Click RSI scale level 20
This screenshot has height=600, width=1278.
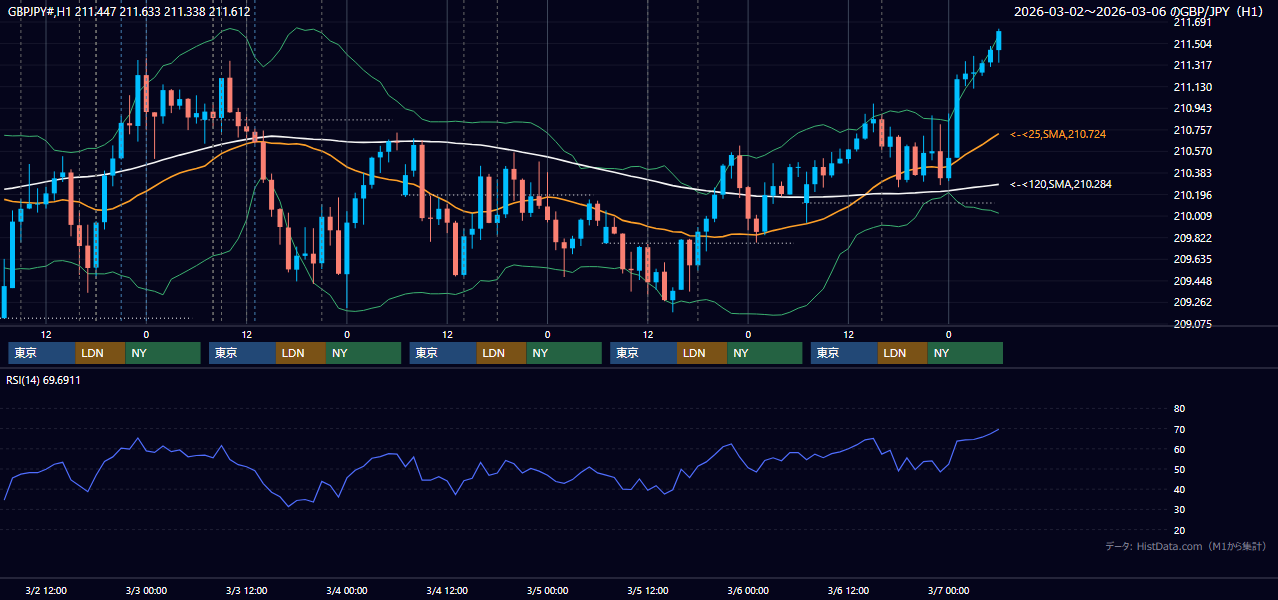coord(1179,531)
